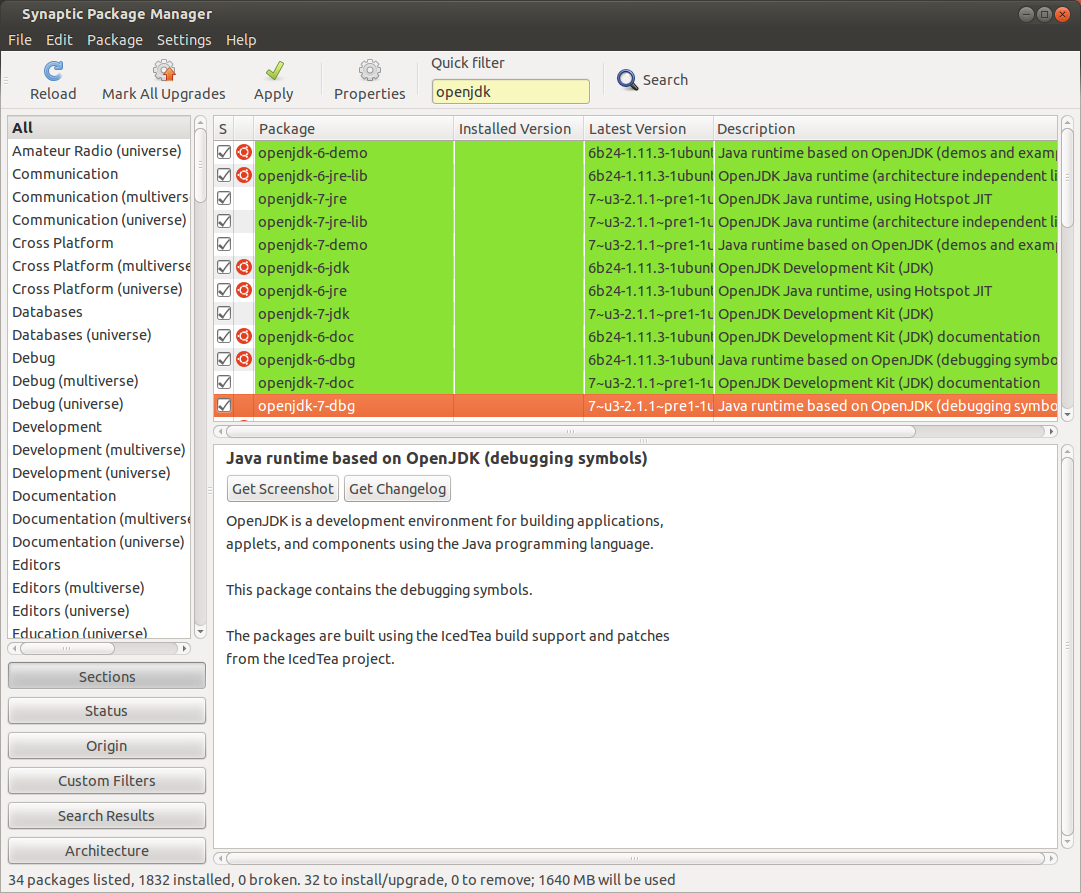Image resolution: width=1081 pixels, height=893 pixels.
Task: Switch the filter view to Sections
Action: tap(107, 676)
